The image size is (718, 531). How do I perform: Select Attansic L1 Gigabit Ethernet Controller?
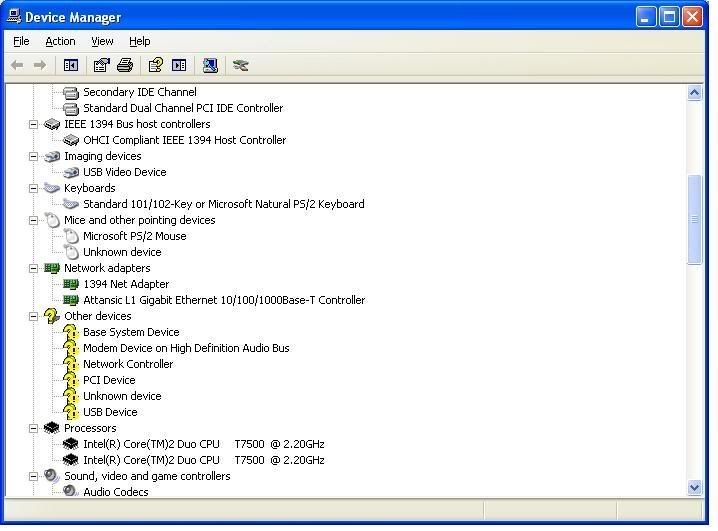pyautogui.click(x=224, y=300)
